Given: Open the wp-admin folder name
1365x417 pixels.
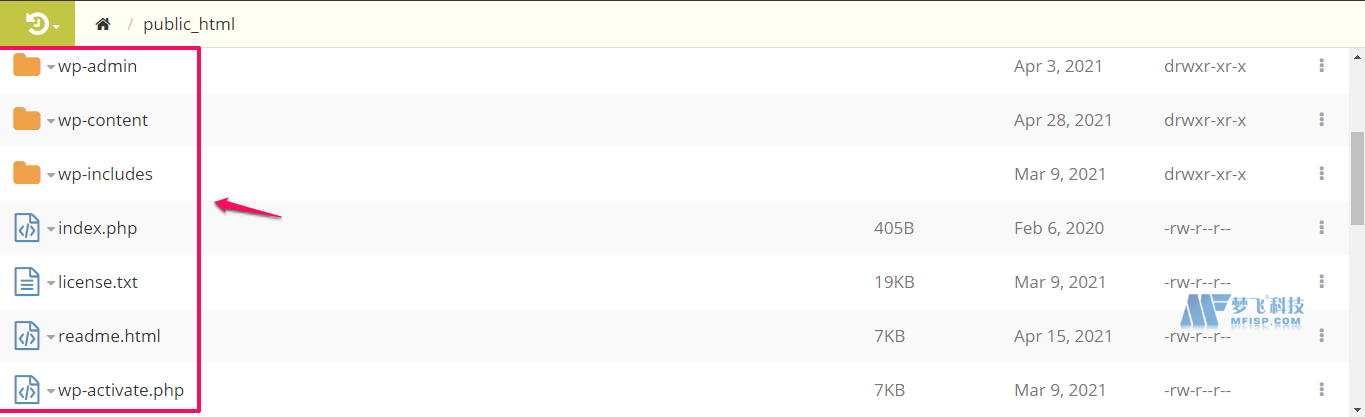Looking at the screenshot, I should [97, 66].
